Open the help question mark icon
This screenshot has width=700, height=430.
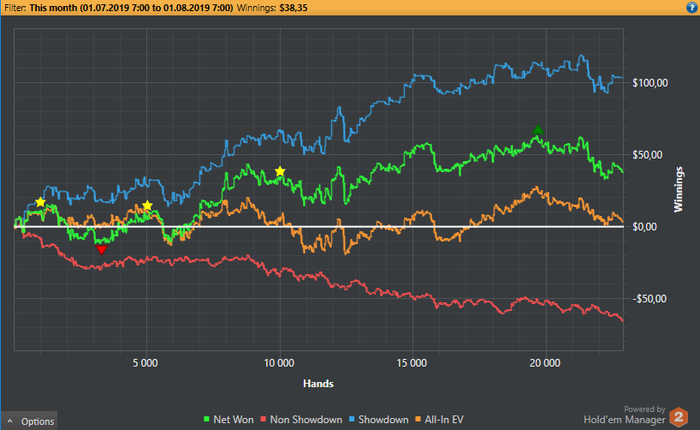point(692,8)
